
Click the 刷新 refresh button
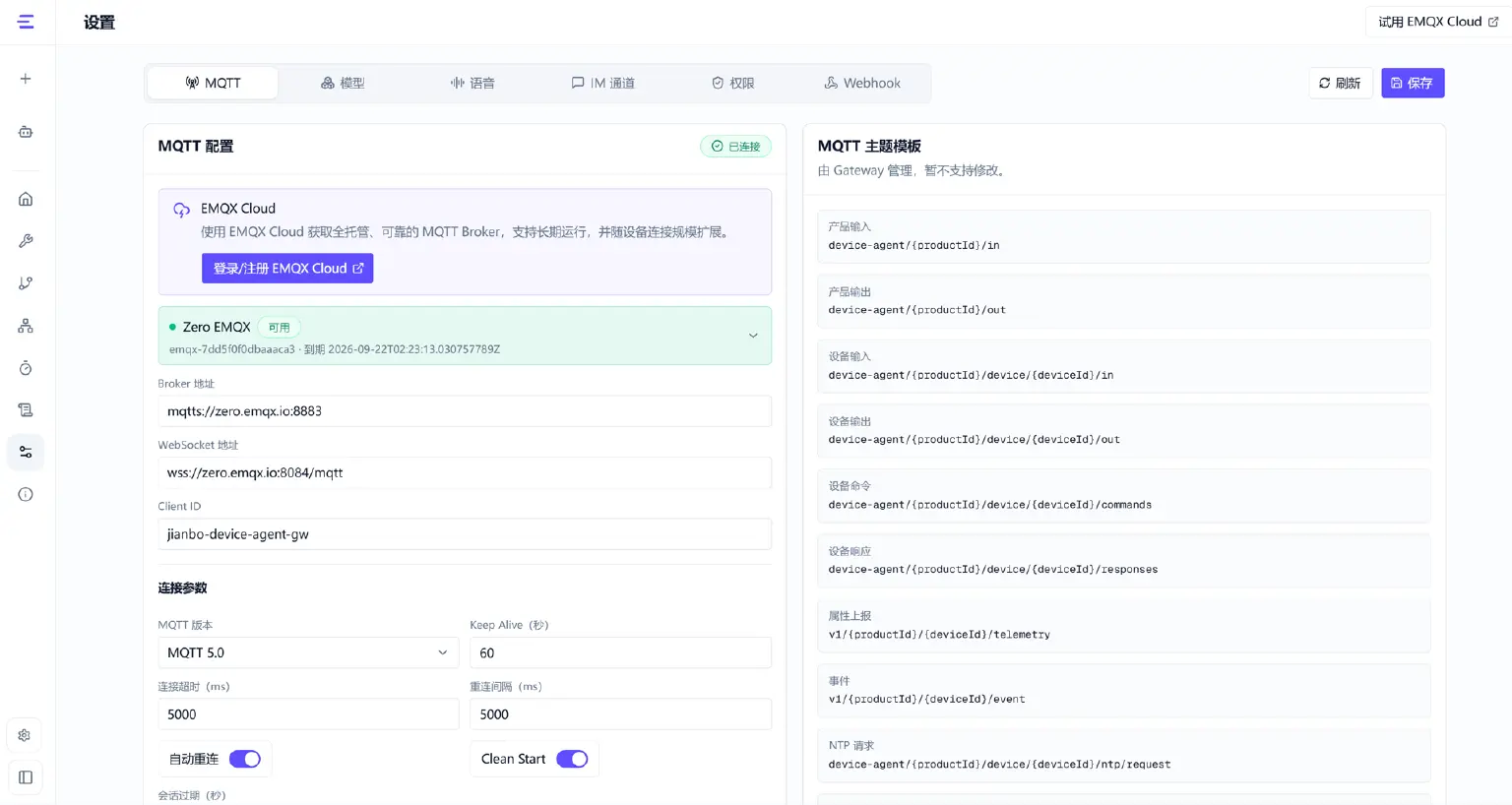point(1340,83)
